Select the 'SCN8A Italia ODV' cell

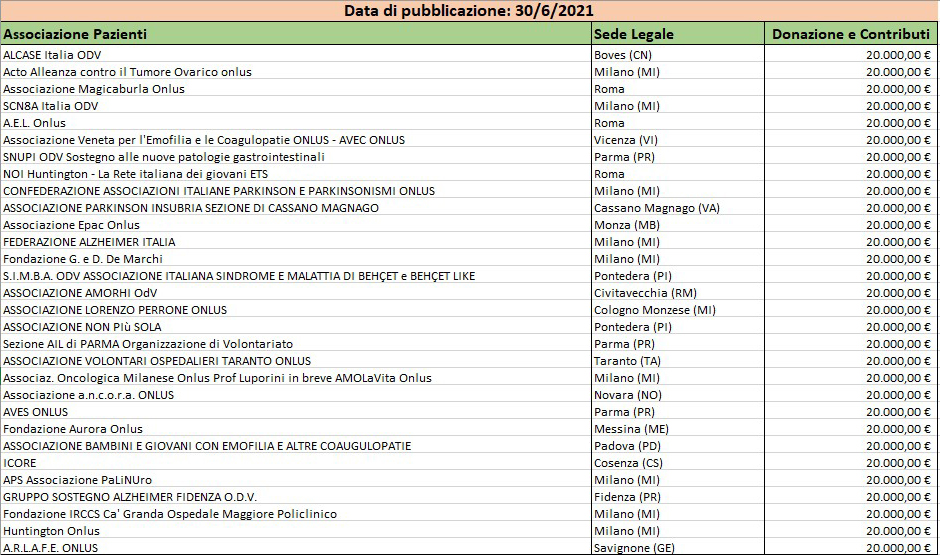coord(296,105)
